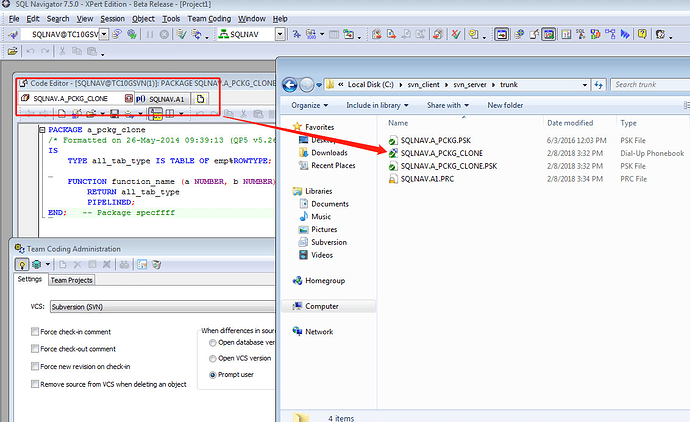Expand the Organize dropdown in Explorer
690x422 pixels.
click(x=310, y=106)
